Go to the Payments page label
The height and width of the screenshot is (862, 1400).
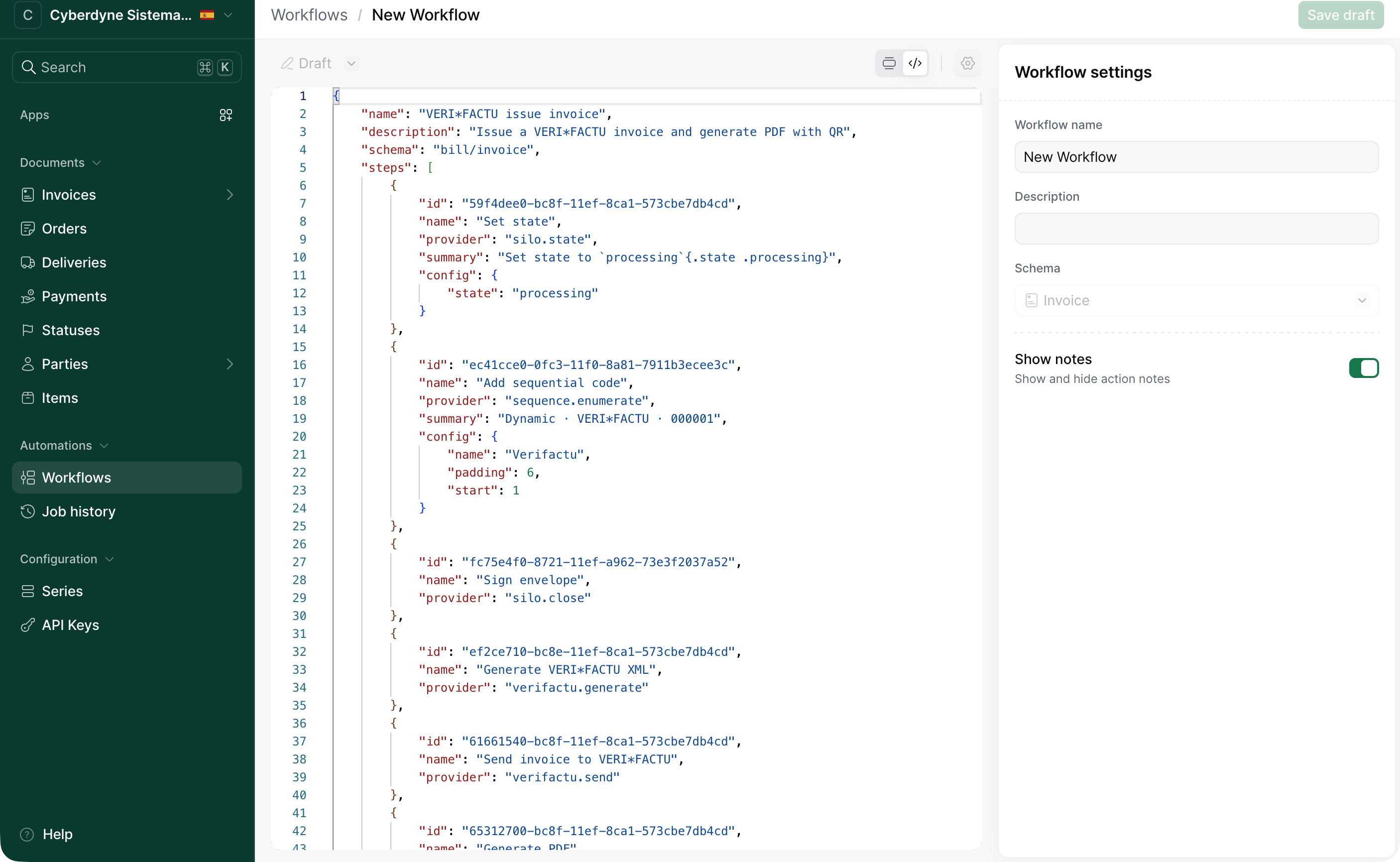pyautogui.click(x=74, y=296)
